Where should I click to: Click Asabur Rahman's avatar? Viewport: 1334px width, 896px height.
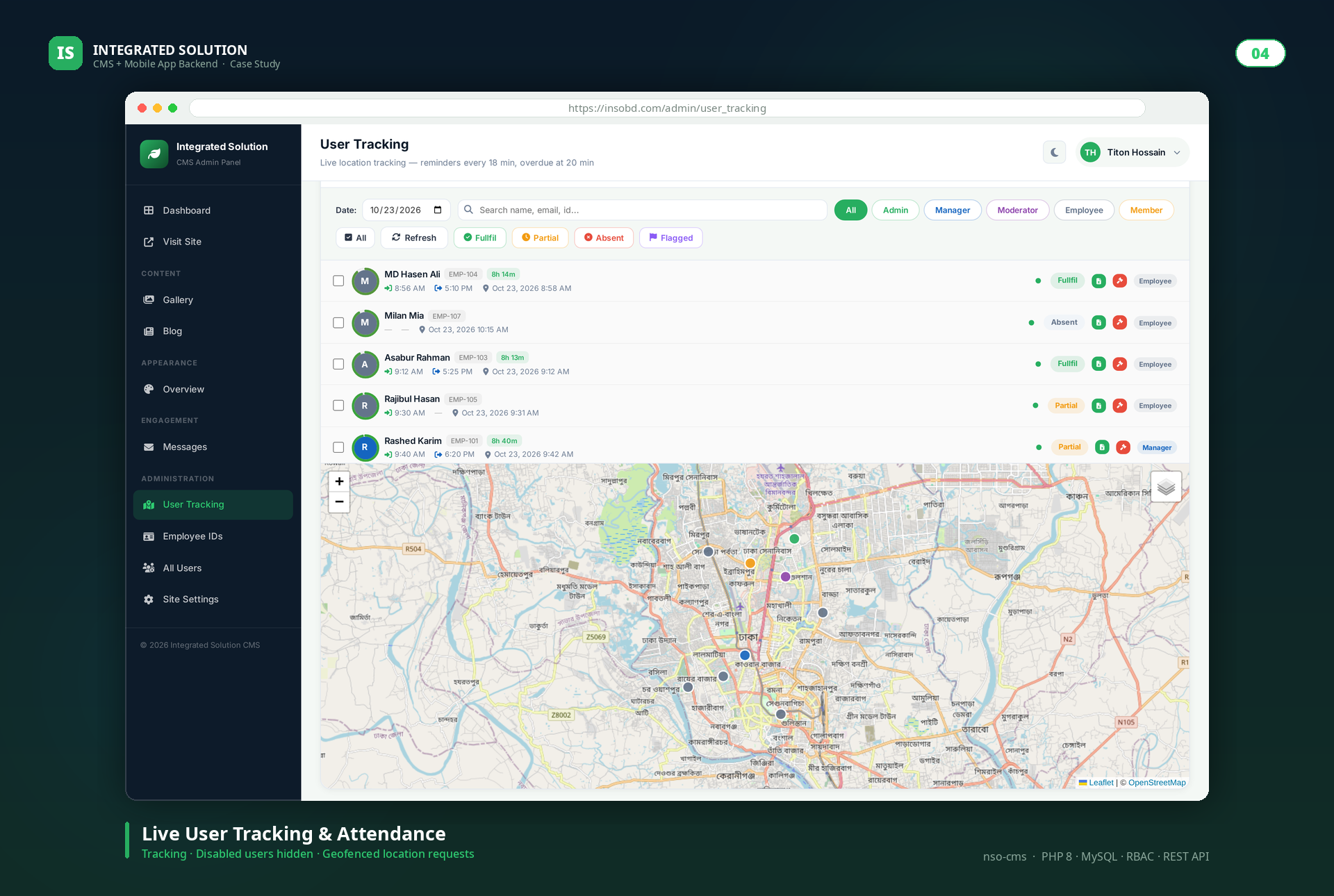tap(365, 364)
